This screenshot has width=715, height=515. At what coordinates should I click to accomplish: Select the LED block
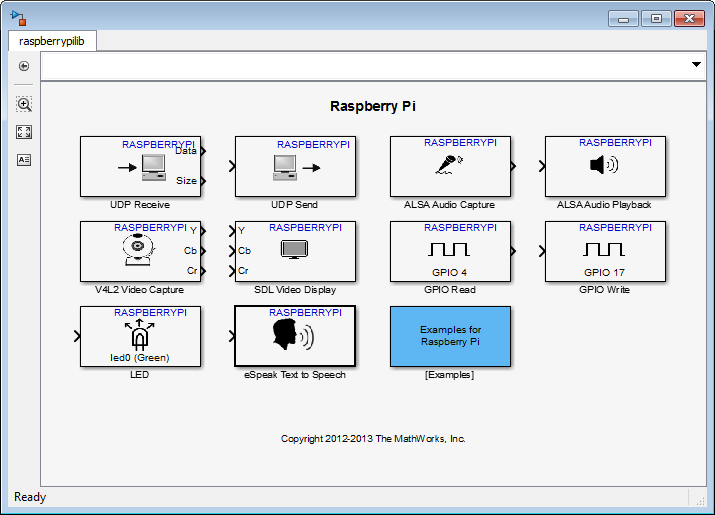coord(140,336)
